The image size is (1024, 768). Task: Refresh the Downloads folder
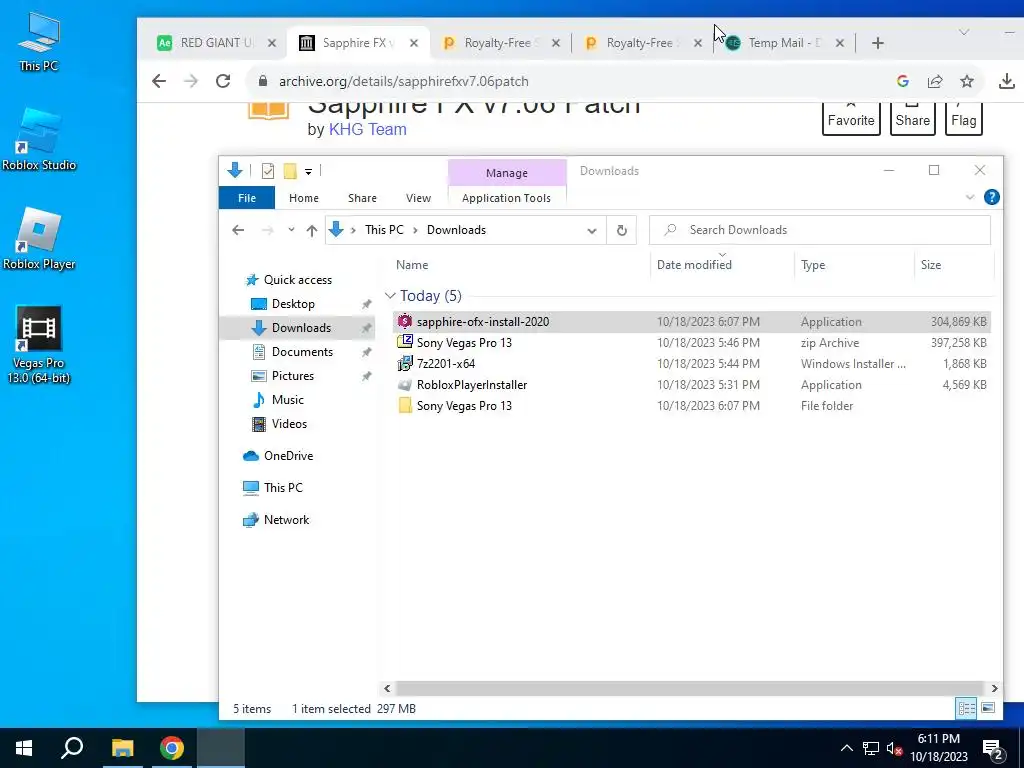click(622, 230)
